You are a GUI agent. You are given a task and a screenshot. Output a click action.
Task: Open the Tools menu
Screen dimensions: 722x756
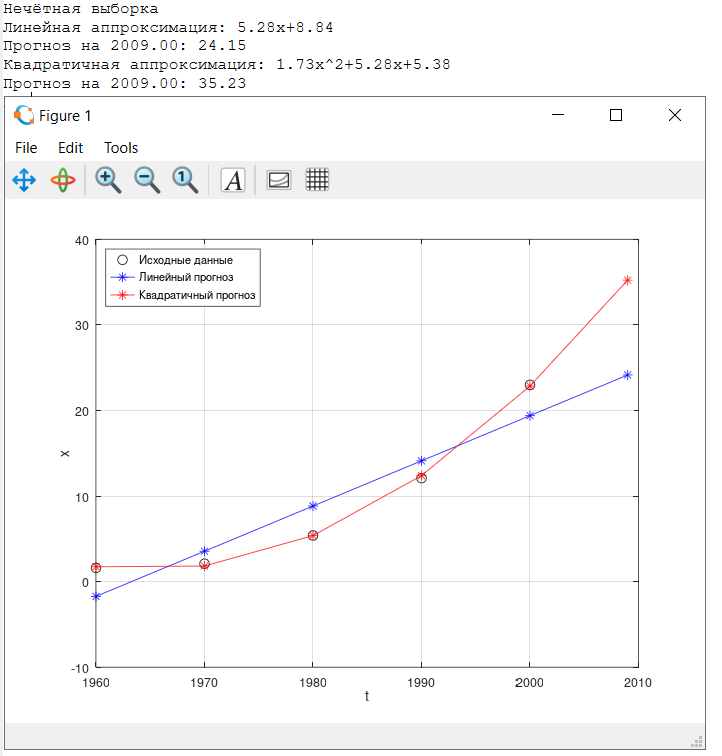pos(121,148)
